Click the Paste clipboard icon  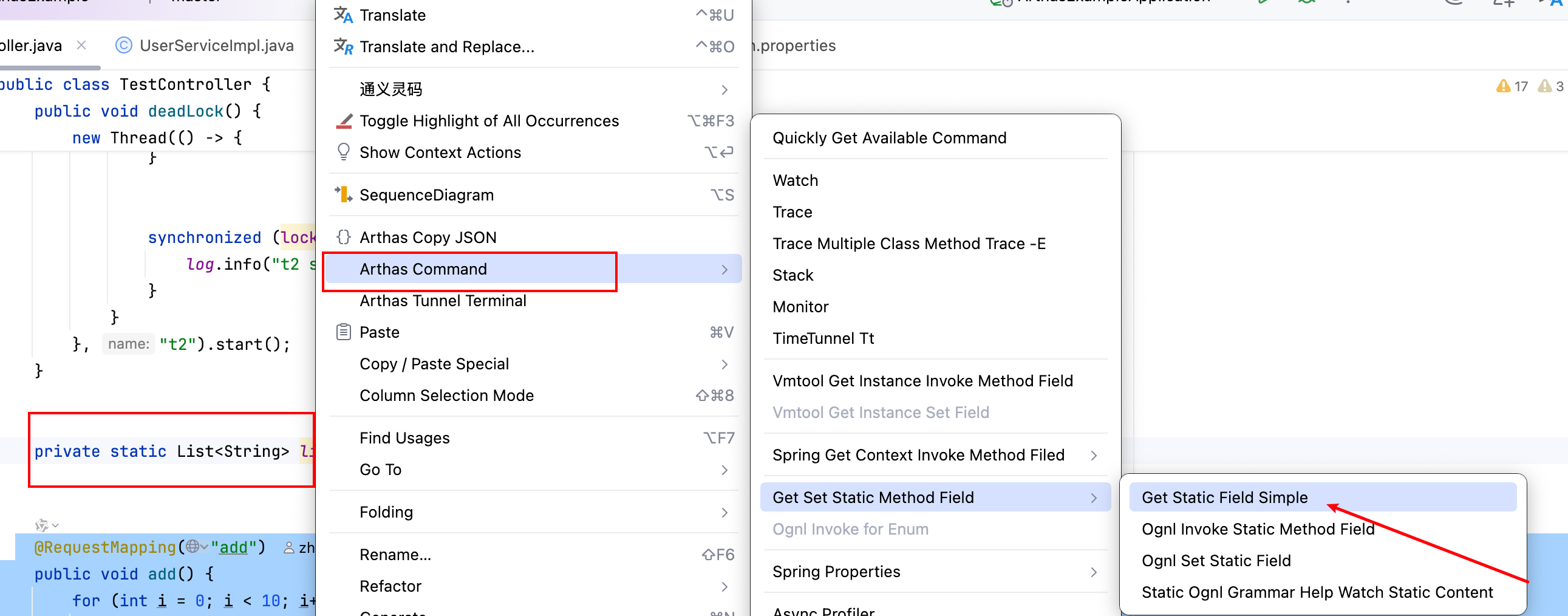343,332
